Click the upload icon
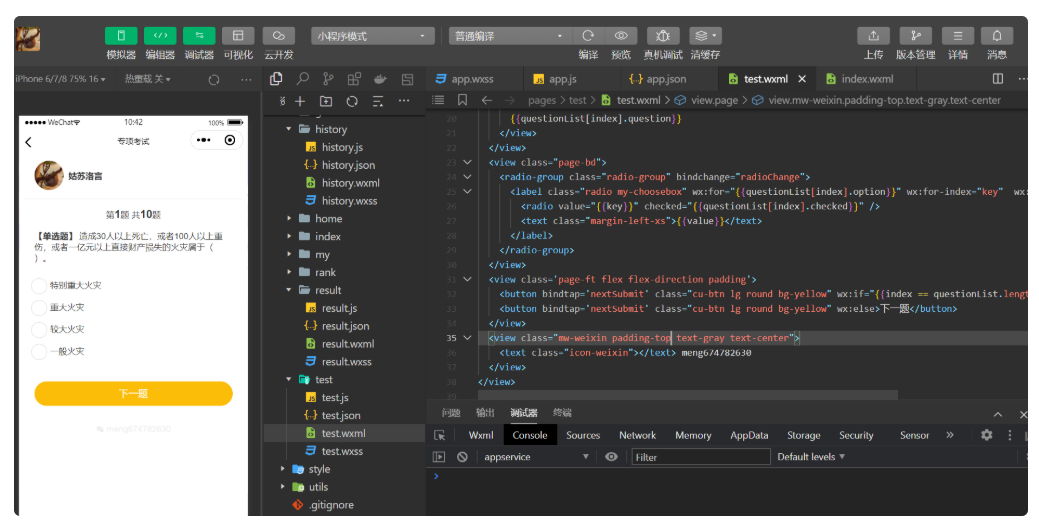Image resolution: width=1039 pixels, height=524 pixels. click(873, 36)
